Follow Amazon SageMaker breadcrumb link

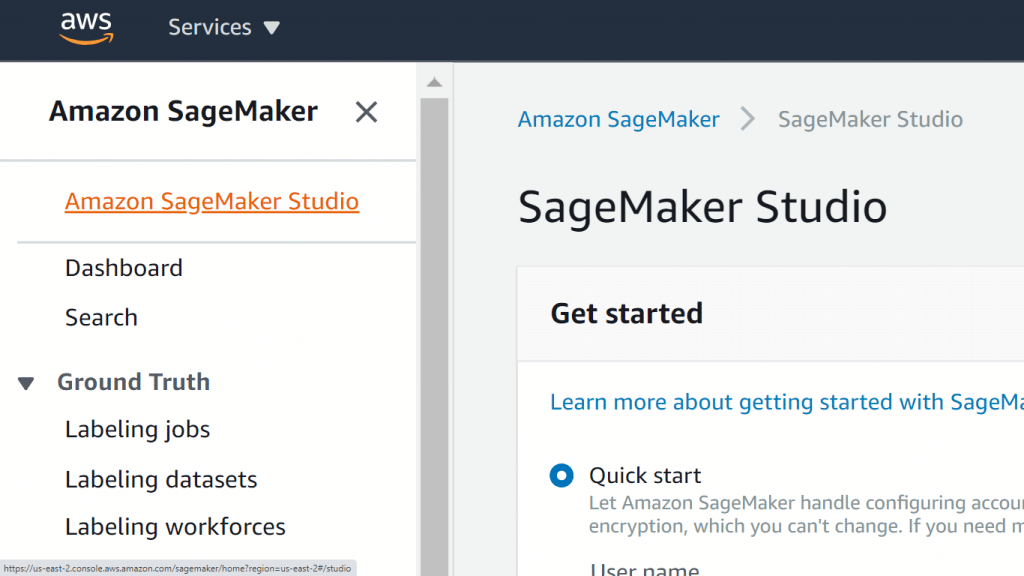pyautogui.click(x=618, y=120)
